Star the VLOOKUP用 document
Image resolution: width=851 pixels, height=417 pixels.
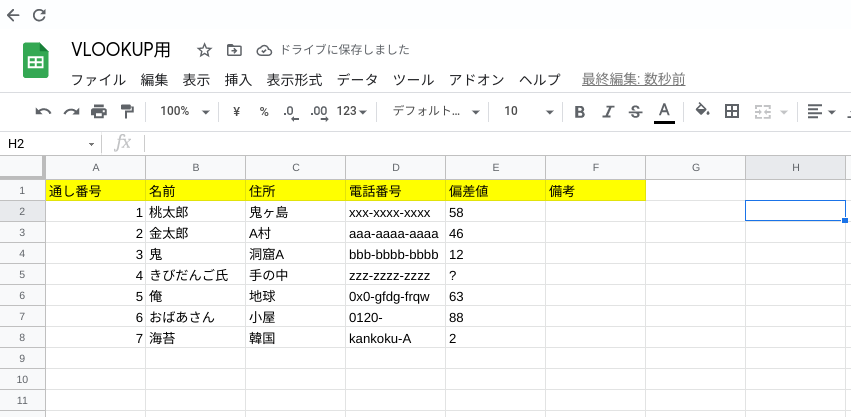pos(204,50)
